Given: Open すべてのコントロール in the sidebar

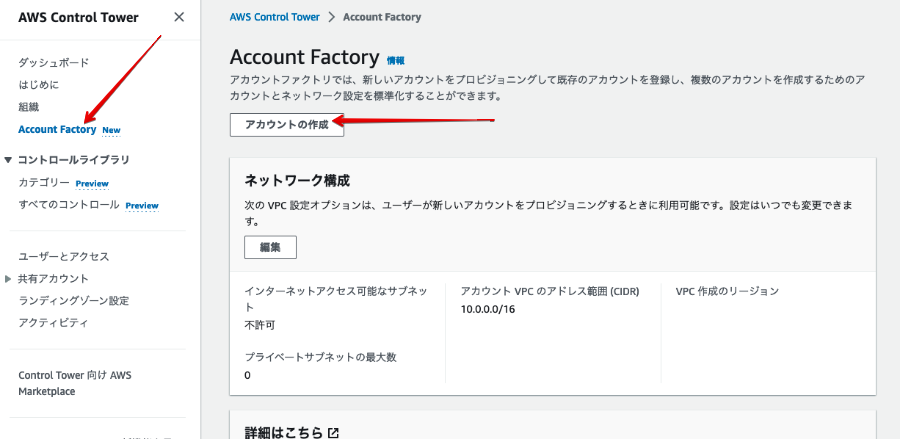Looking at the screenshot, I should pos(69,205).
